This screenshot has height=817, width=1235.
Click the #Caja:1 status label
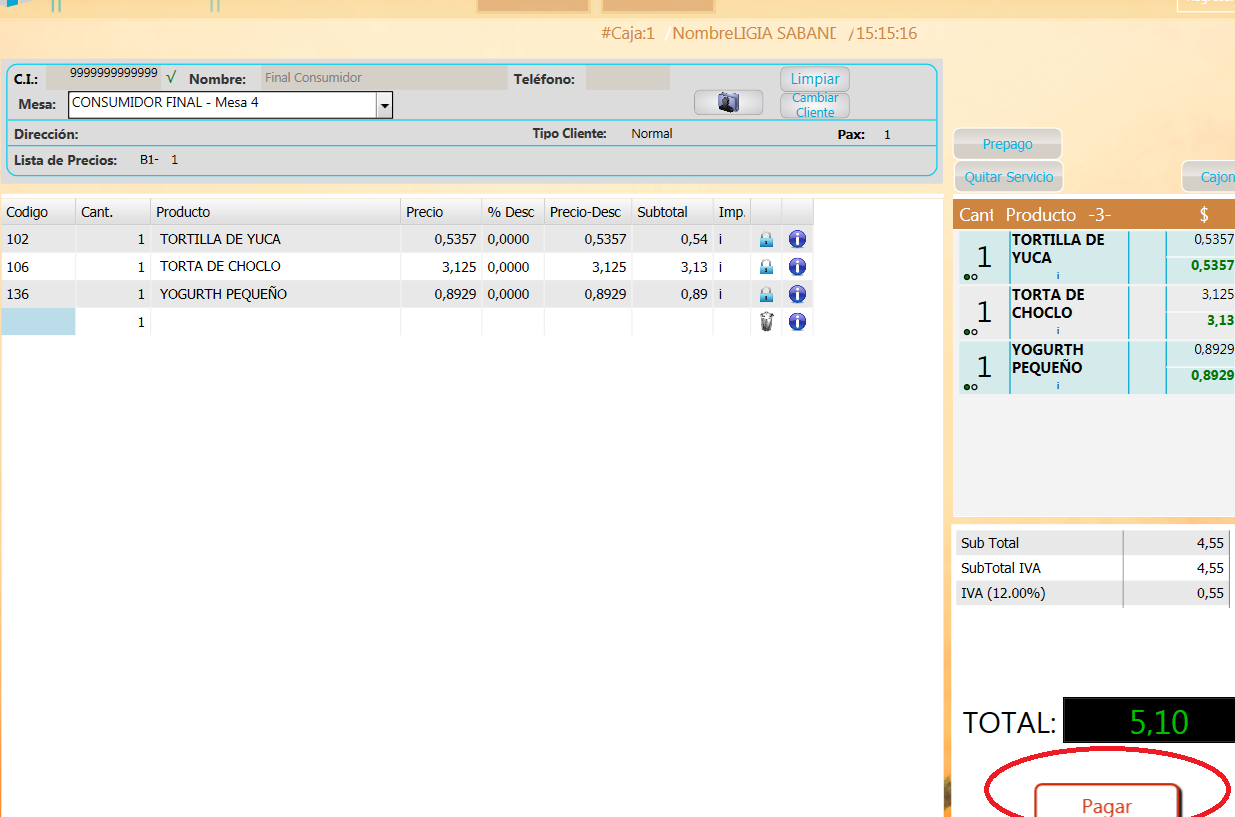tap(627, 33)
